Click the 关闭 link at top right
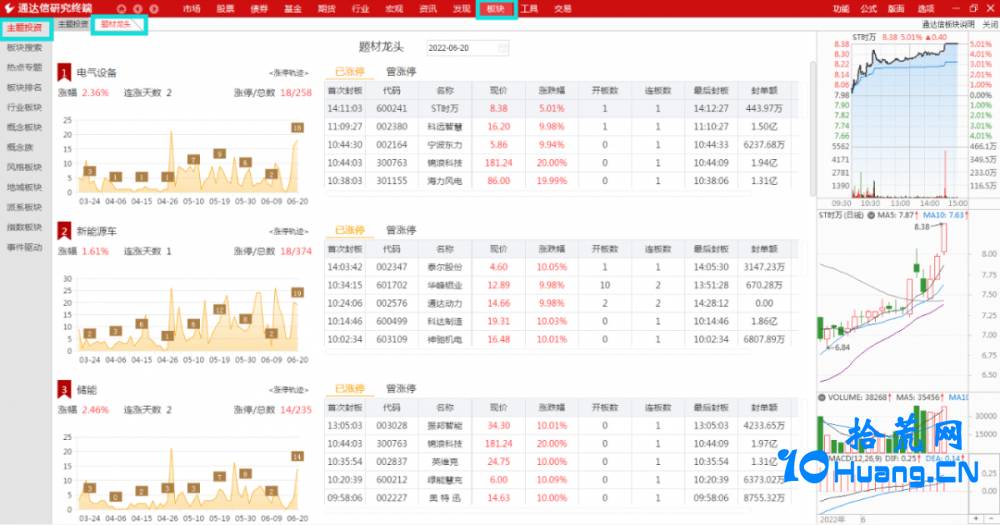Screen dimensions: 1000x525 point(990,24)
